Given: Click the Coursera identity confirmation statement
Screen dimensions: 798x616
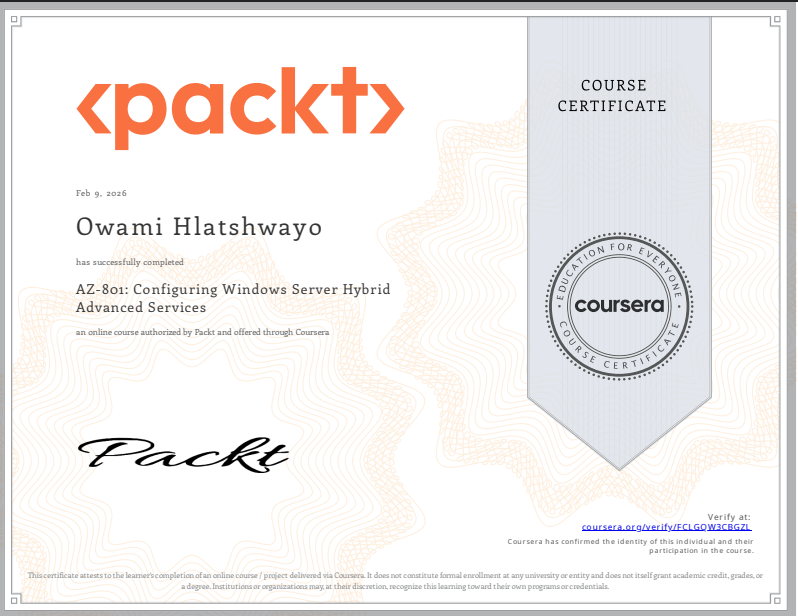Looking at the screenshot, I should pyautogui.click(x=631, y=546).
